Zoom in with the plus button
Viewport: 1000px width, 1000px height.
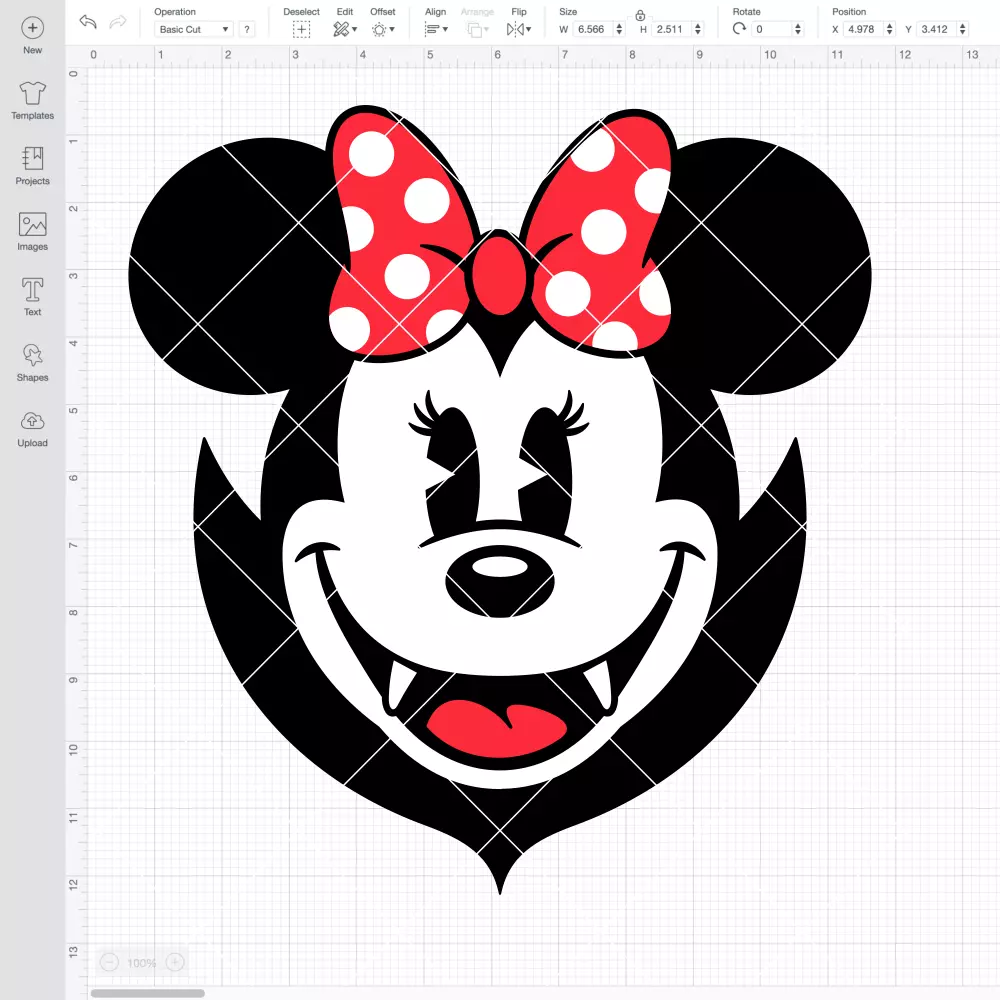(x=175, y=962)
